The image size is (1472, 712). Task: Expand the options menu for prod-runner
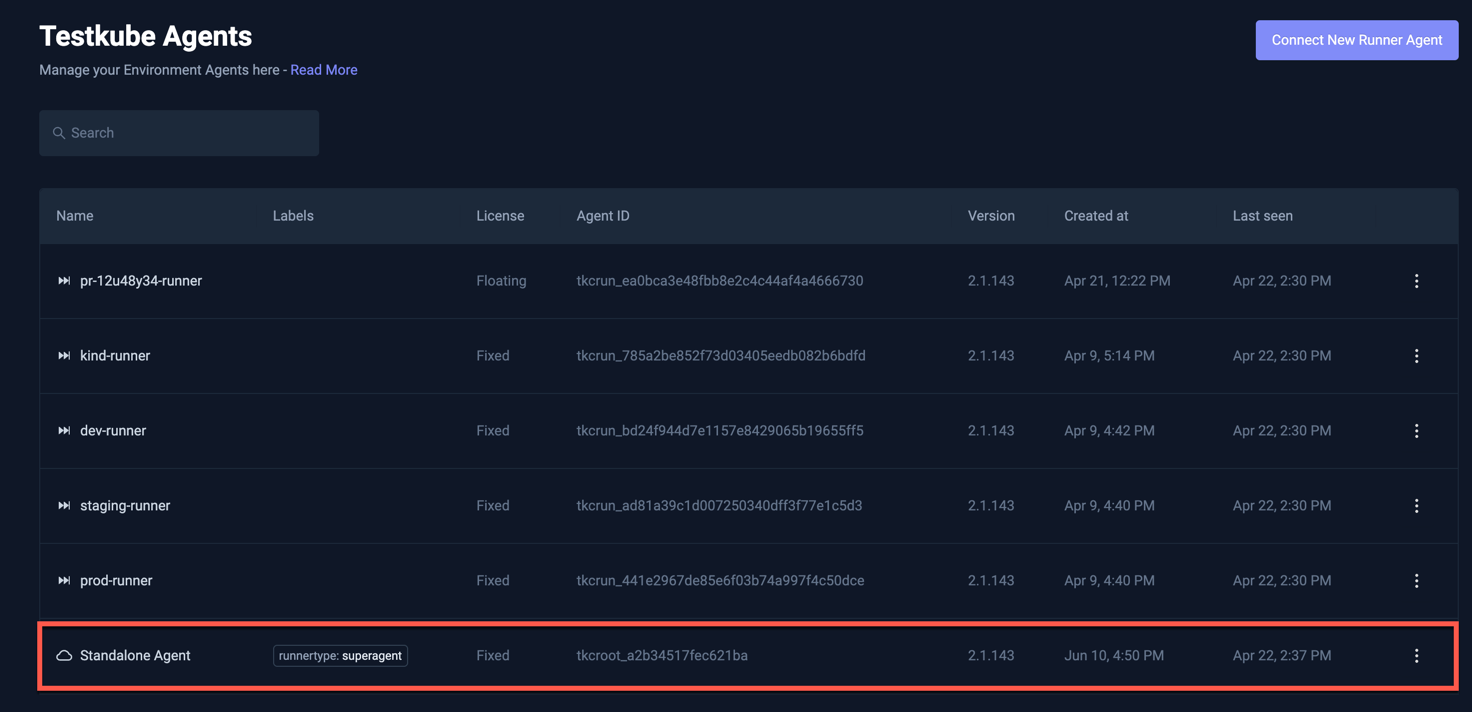(x=1416, y=581)
